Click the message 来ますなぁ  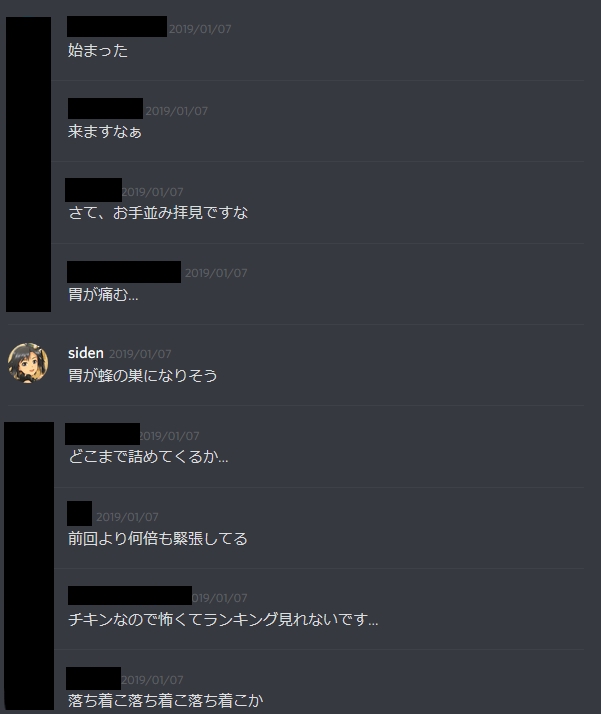(105, 132)
